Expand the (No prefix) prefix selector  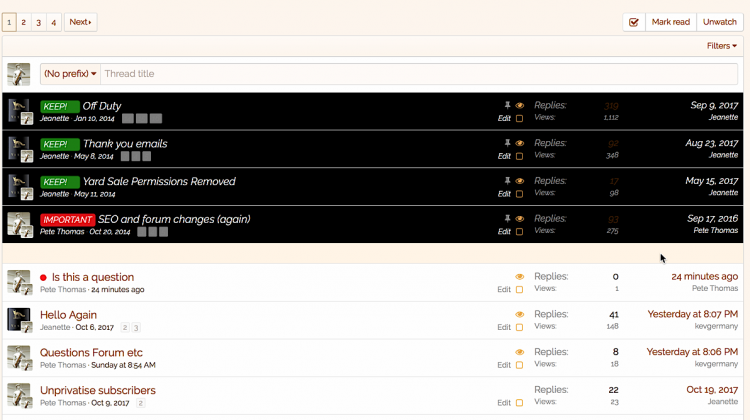coord(70,74)
